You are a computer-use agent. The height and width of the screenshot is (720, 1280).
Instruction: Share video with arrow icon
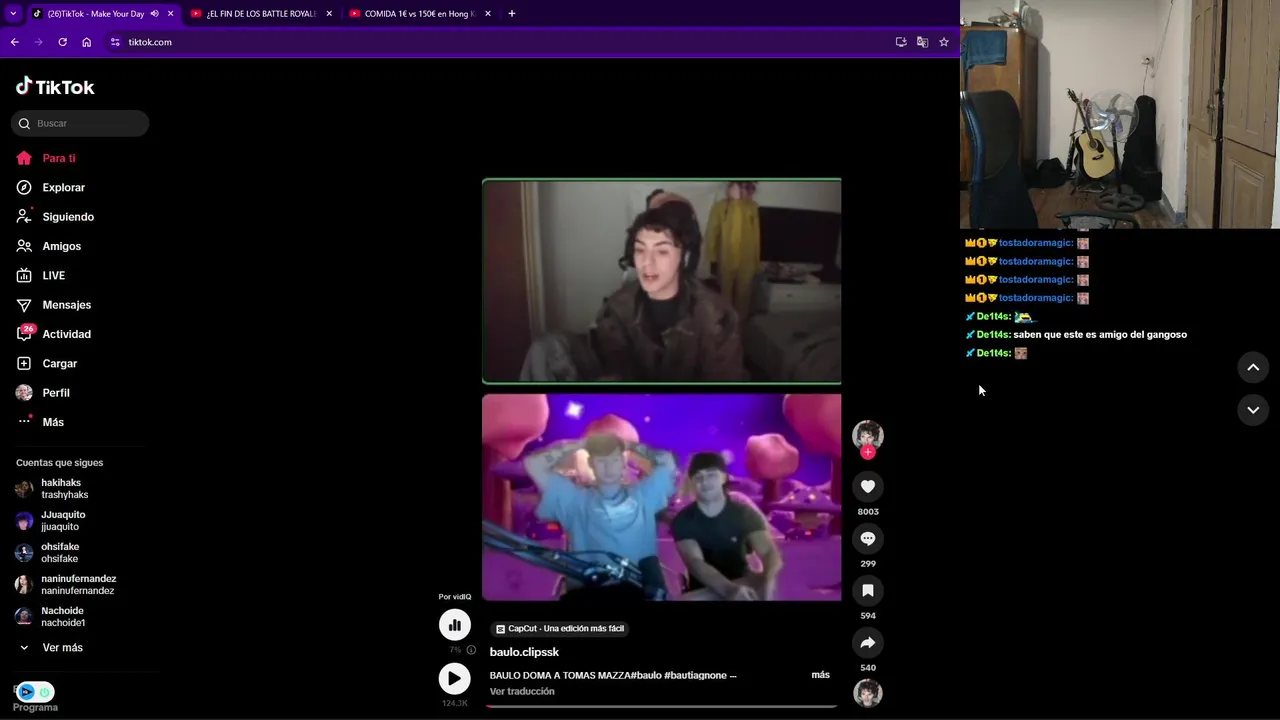click(x=868, y=642)
